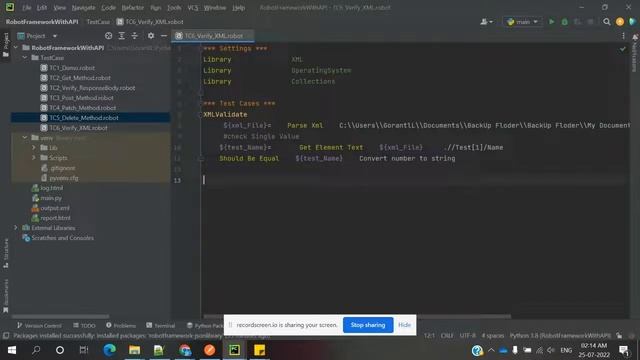640x360 pixels.
Task: Collapse the TestCase folder
Action: [x=25, y=58]
